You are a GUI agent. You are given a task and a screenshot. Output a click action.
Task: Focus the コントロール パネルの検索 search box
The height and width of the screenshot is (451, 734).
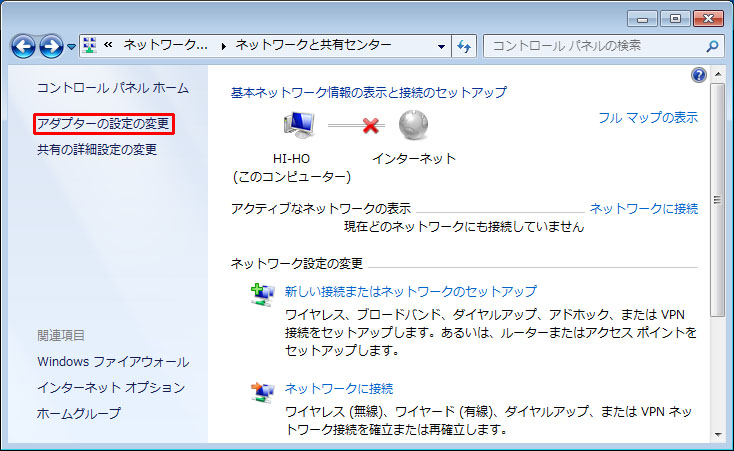(604, 46)
